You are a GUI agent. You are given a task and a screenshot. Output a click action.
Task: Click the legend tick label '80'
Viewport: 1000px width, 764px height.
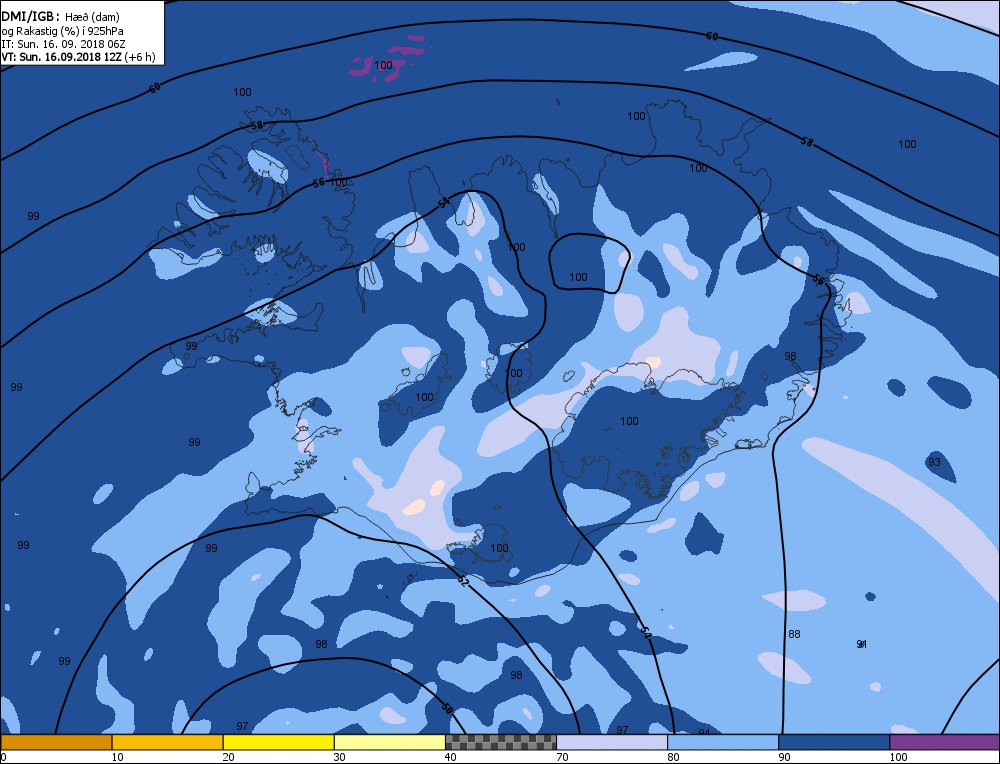[673, 757]
